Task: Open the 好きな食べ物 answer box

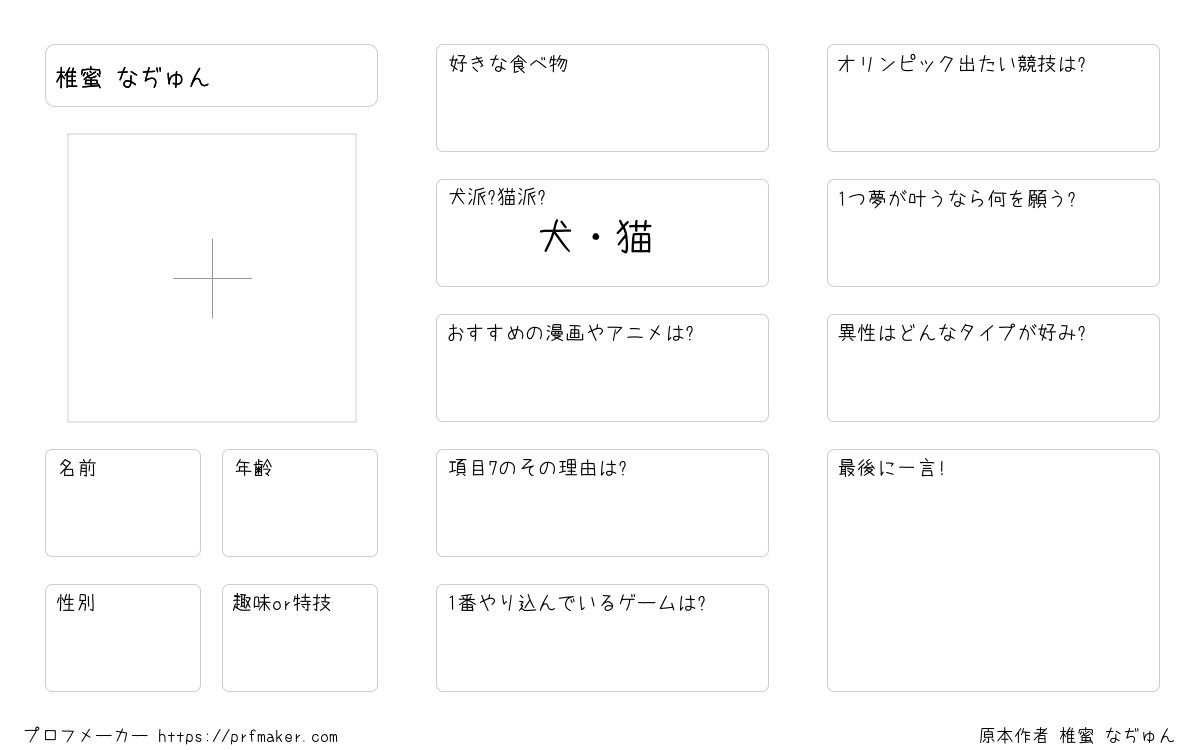Action: point(602,98)
